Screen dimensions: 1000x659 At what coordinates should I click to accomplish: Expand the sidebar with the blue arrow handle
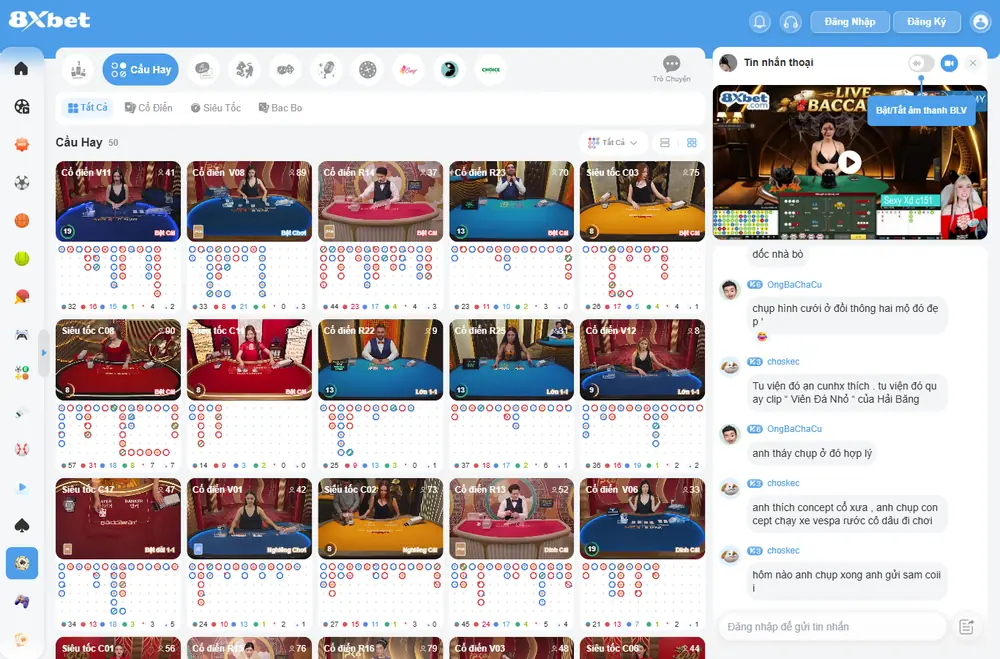(43, 352)
